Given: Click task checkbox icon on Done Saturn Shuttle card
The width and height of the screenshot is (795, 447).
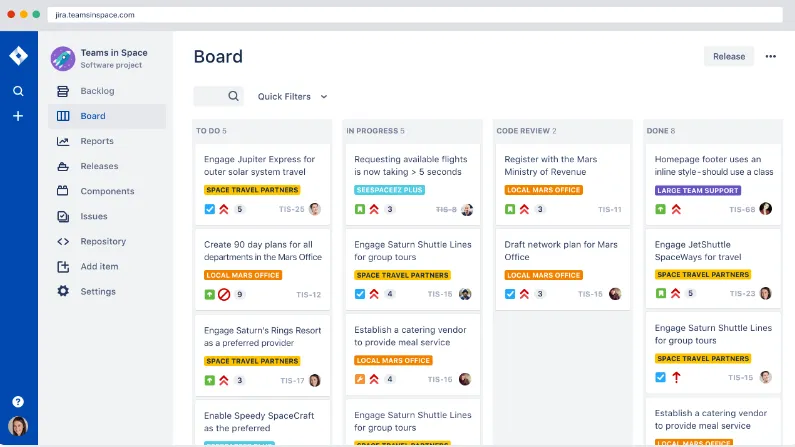Looking at the screenshot, I should point(660,377).
